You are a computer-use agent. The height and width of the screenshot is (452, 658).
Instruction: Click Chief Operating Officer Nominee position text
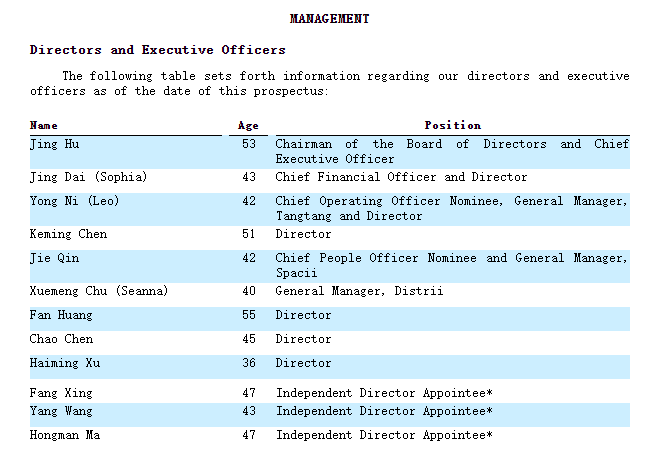452,209
